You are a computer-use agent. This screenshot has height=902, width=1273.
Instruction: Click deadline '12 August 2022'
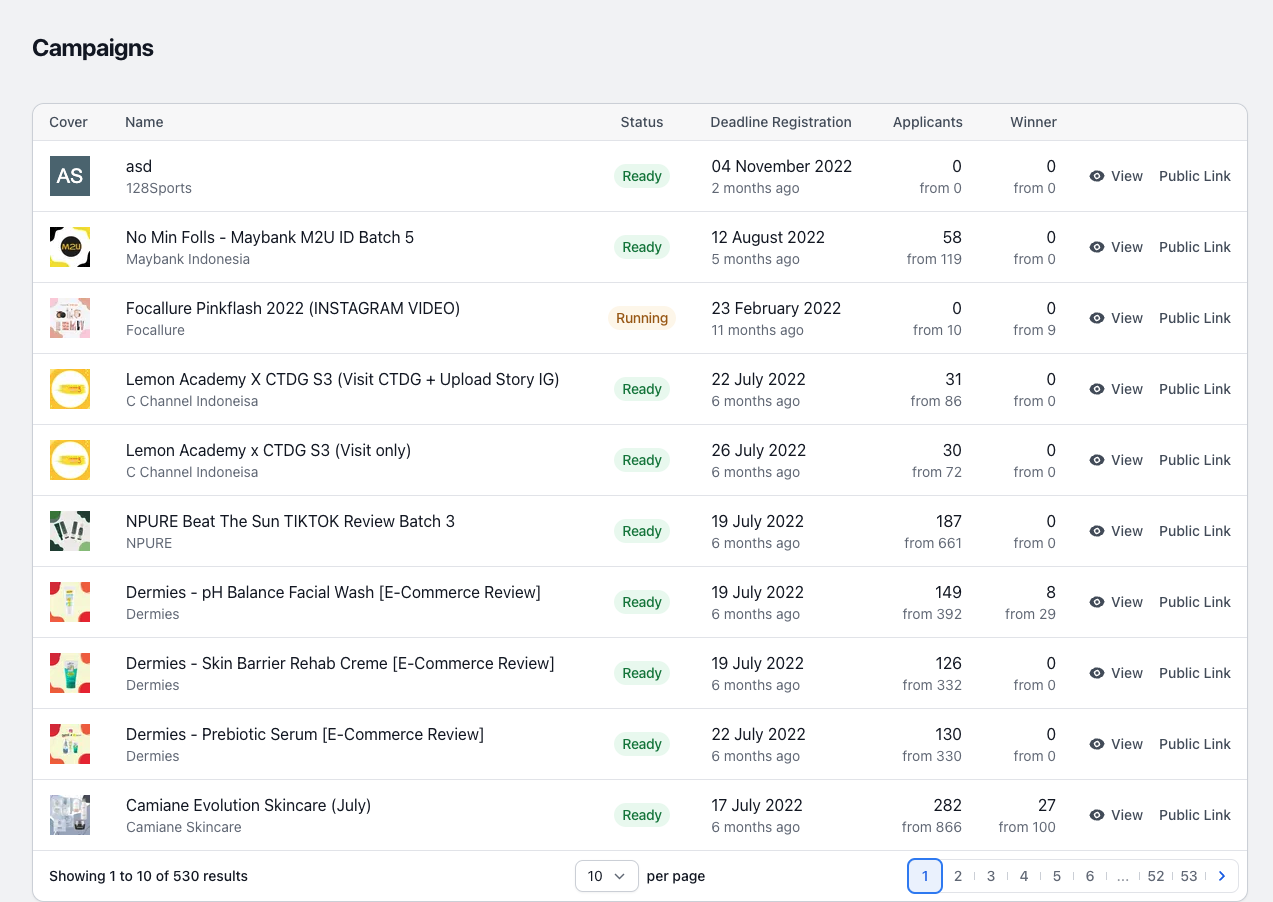point(768,237)
